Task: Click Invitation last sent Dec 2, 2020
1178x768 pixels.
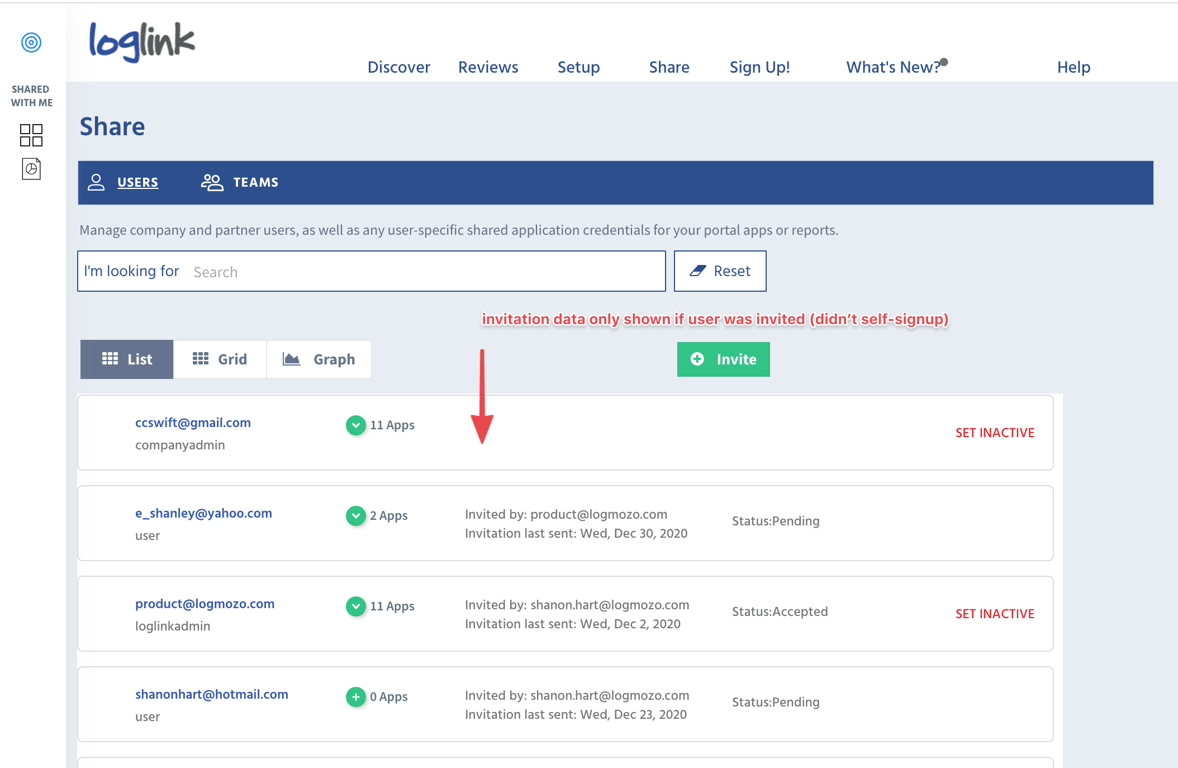Action: pyautogui.click(x=572, y=624)
